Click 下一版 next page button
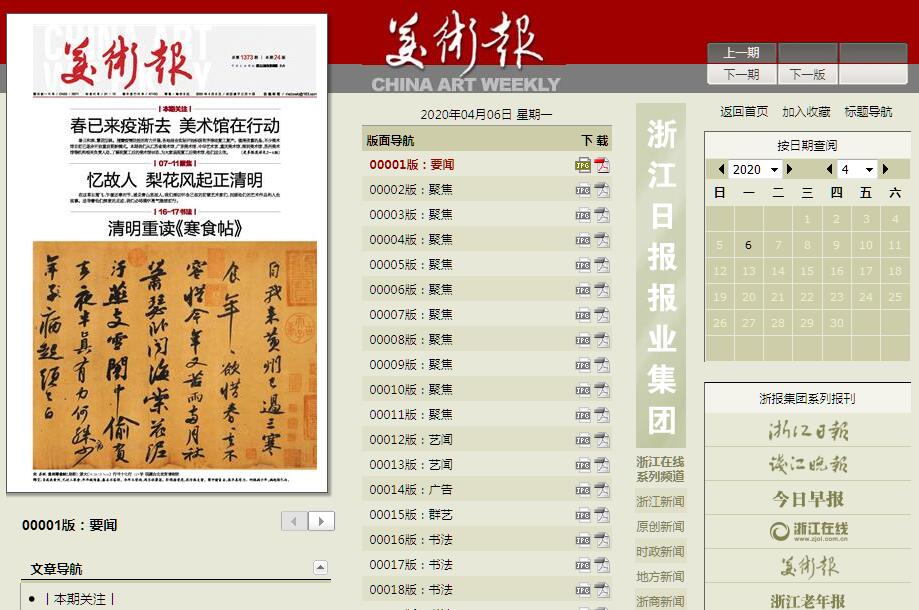Viewport: 919px width, 610px height. (808, 74)
